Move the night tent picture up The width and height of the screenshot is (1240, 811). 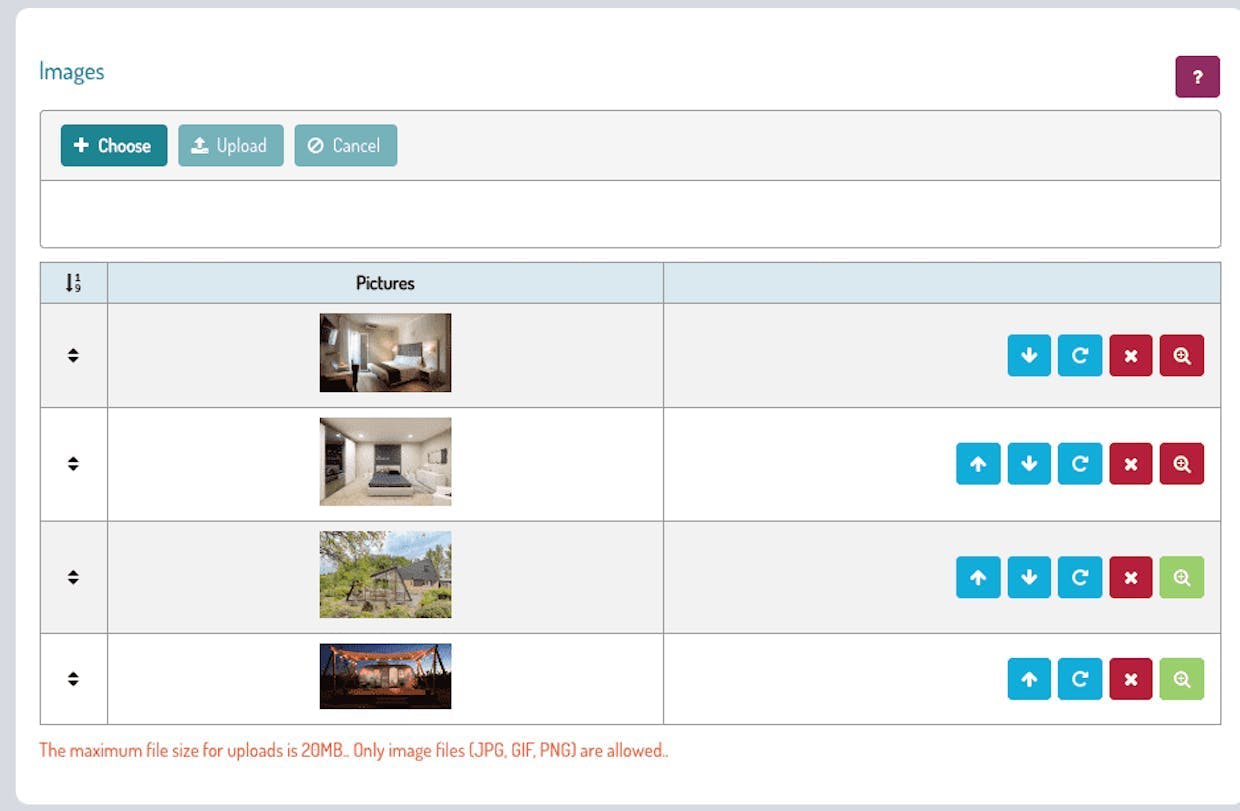click(x=1029, y=679)
